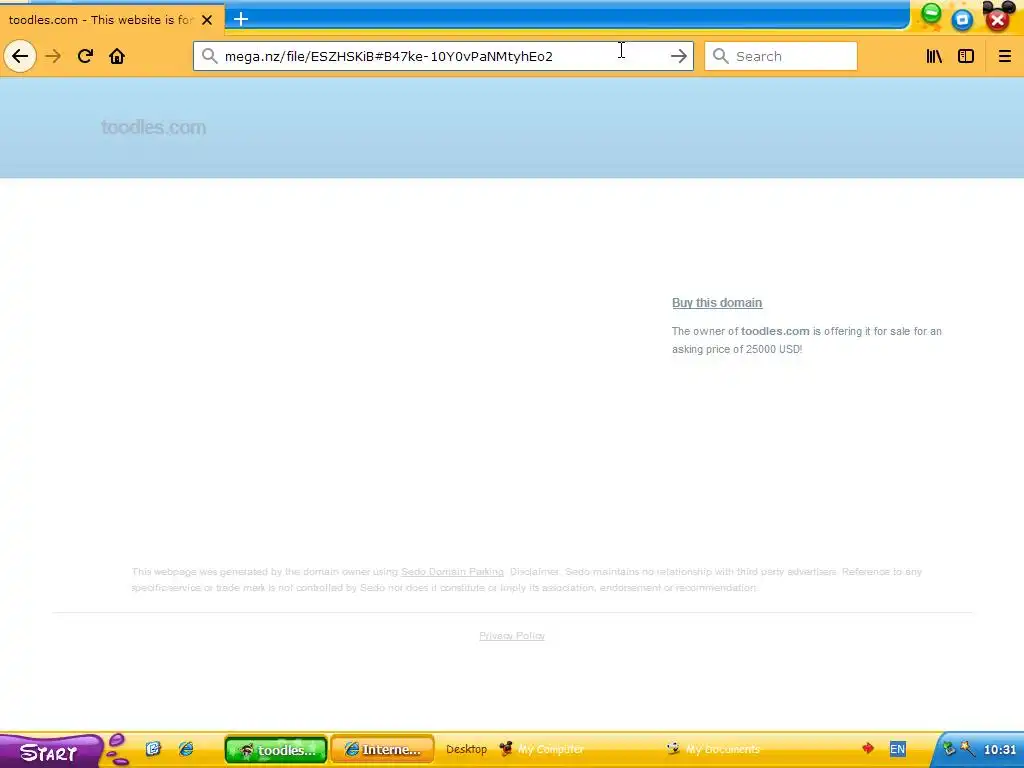Click the forward navigation arrow

tap(53, 56)
